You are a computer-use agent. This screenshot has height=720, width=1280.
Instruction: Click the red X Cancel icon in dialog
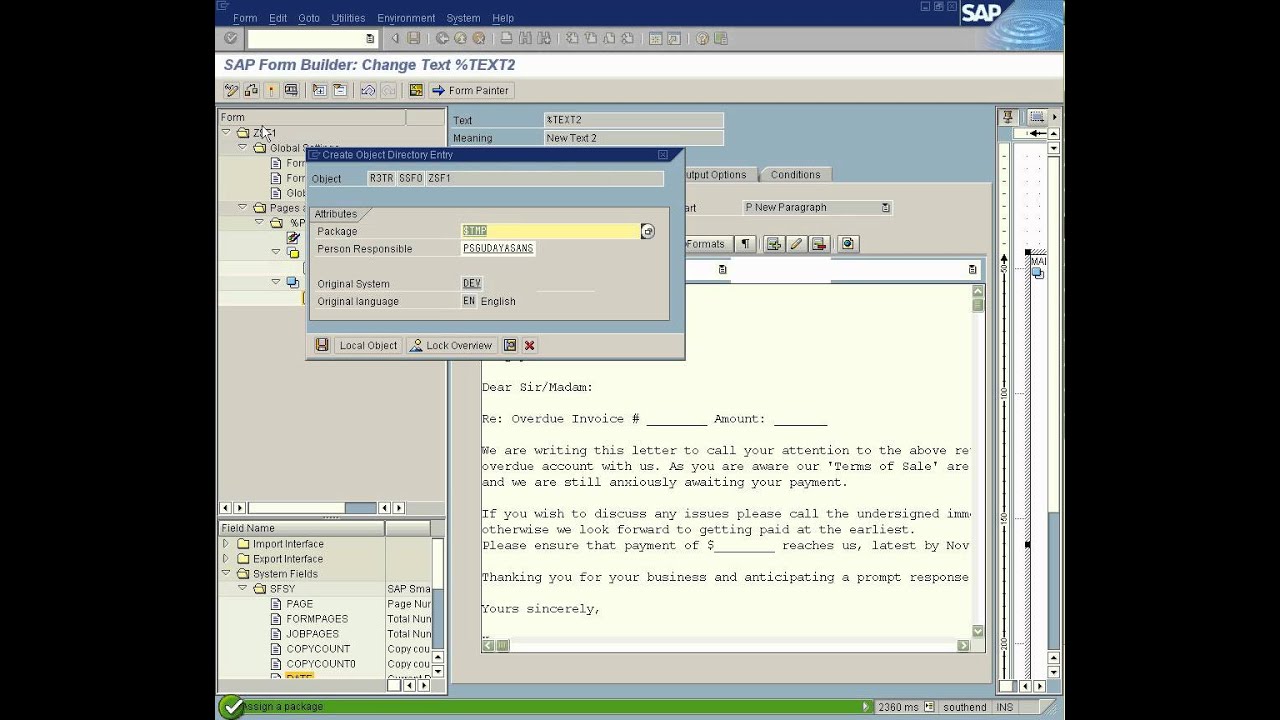click(x=529, y=345)
